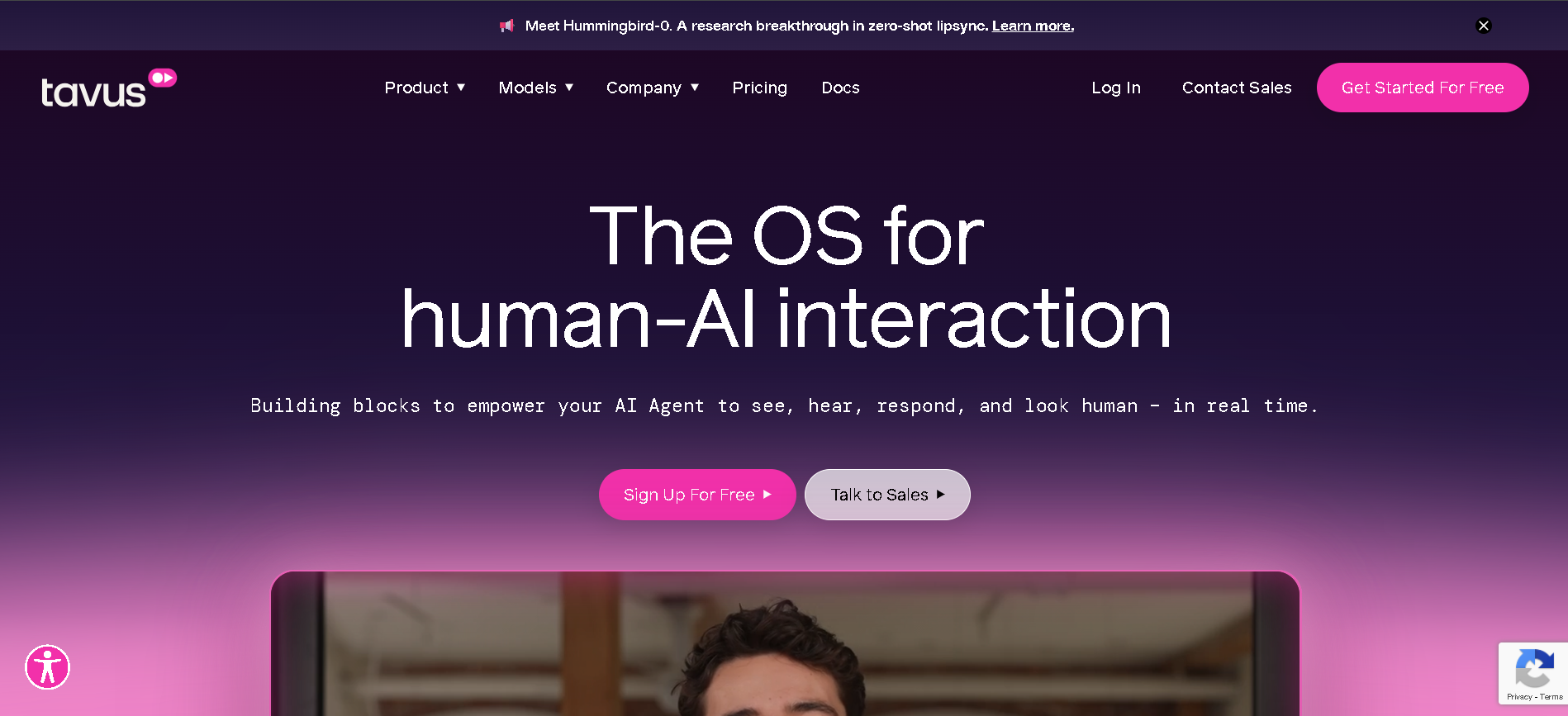
Task: Open the accessibility widget icon
Action: [47, 667]
